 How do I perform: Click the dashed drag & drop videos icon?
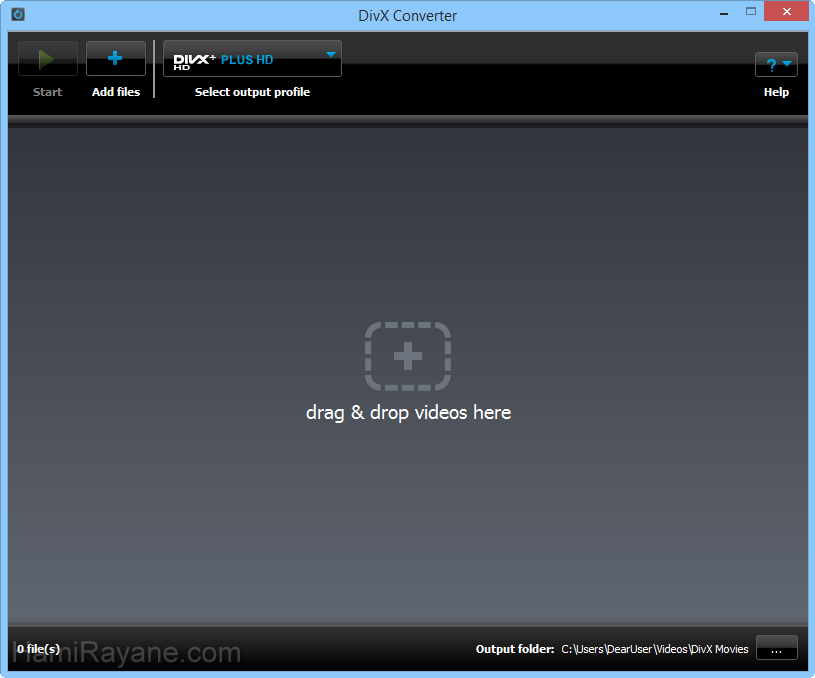tap(408, 356)
